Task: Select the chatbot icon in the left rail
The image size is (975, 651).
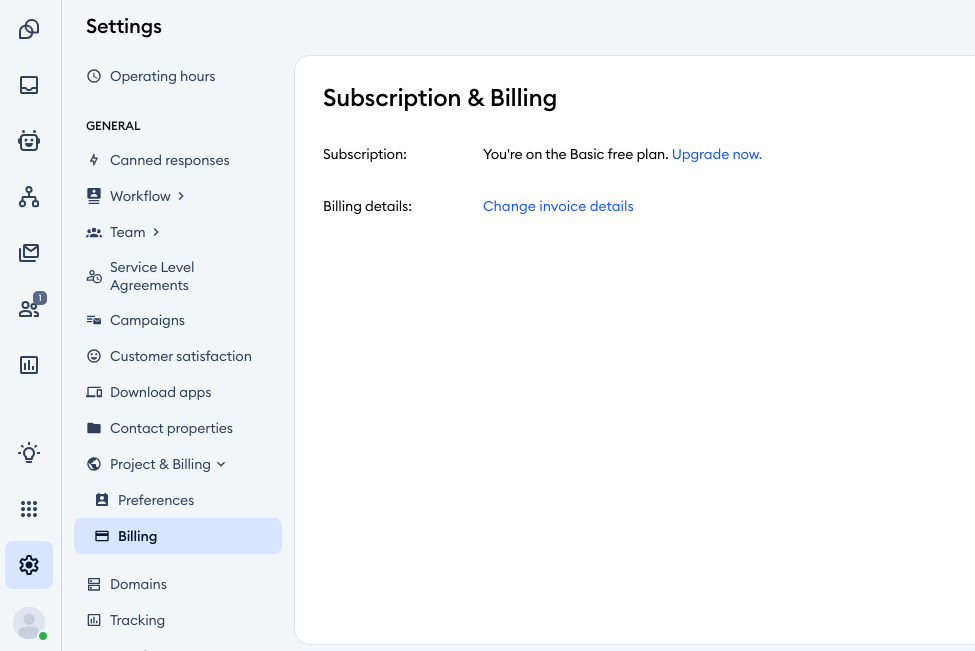Action: click(29, 141)
